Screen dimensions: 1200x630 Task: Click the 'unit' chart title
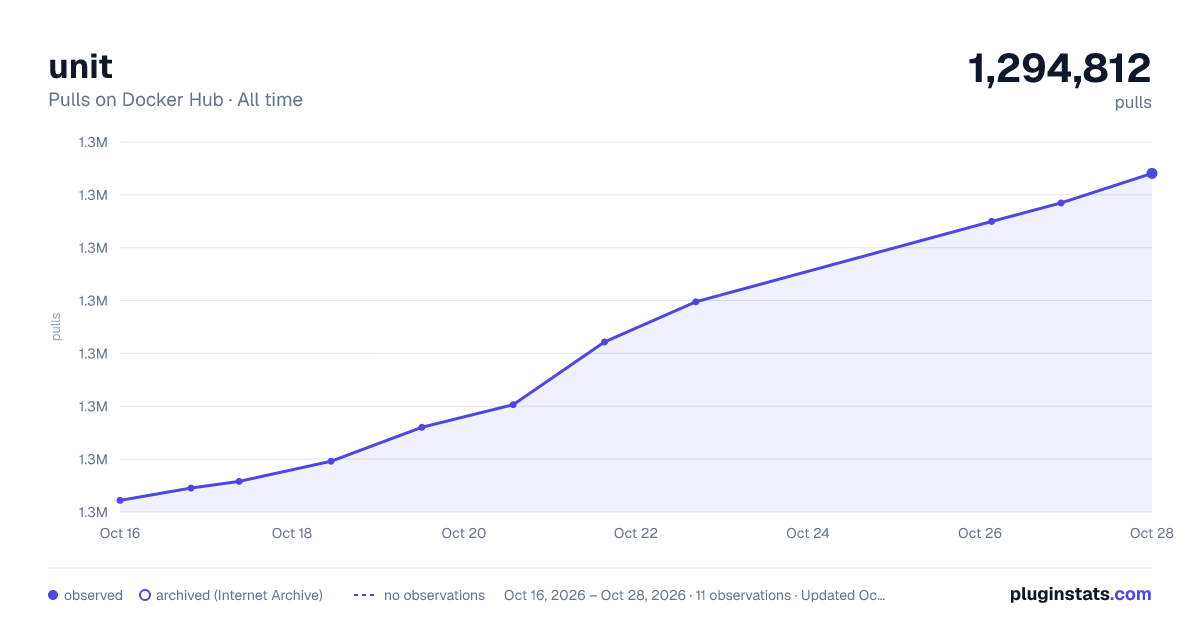tap(80, 67)
